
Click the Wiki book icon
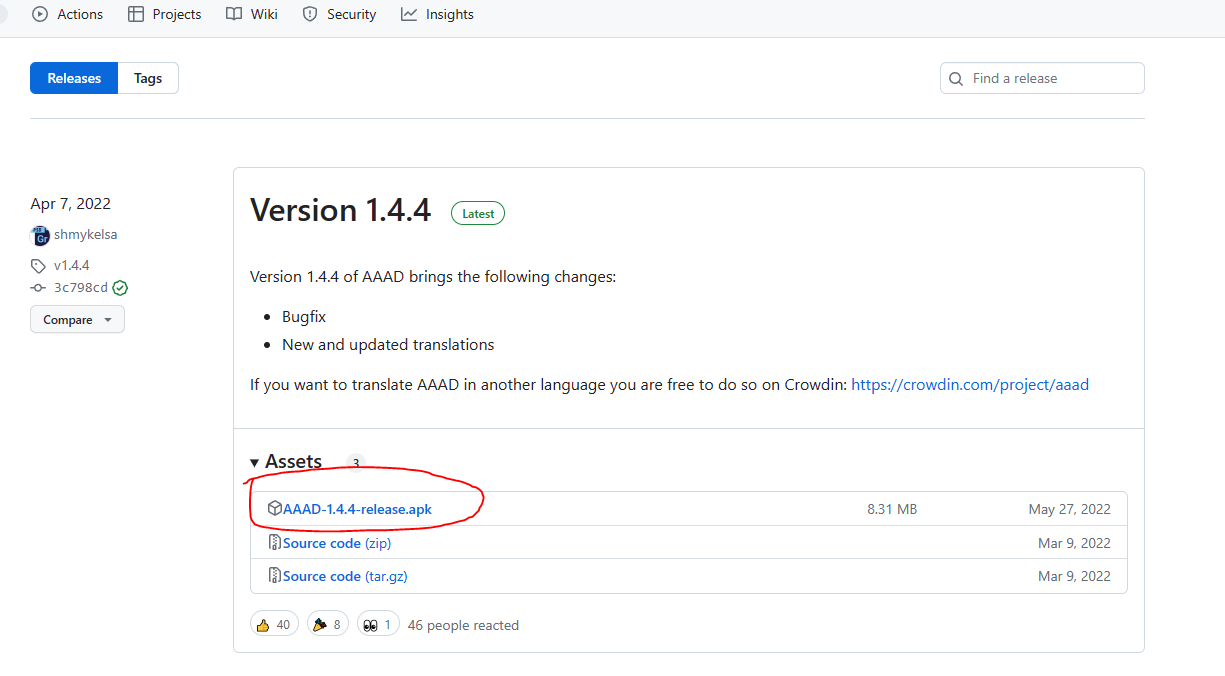234,14
